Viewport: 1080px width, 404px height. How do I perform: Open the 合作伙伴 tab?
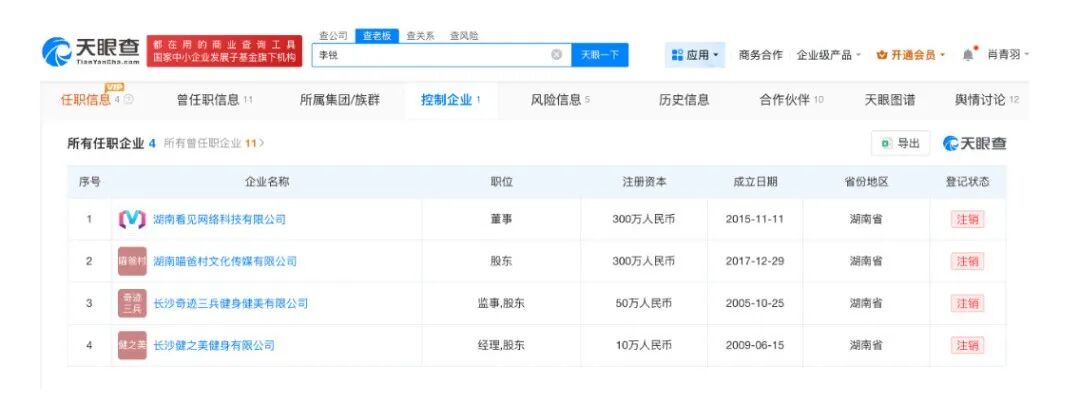(x=791, y=100)
